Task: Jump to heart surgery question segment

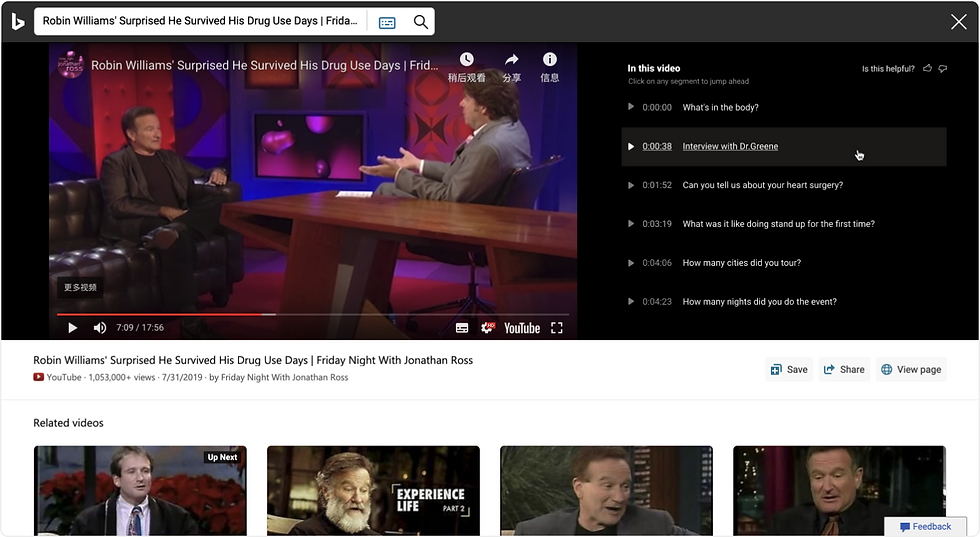Action: pyautogui.click(x=762, y=185)
